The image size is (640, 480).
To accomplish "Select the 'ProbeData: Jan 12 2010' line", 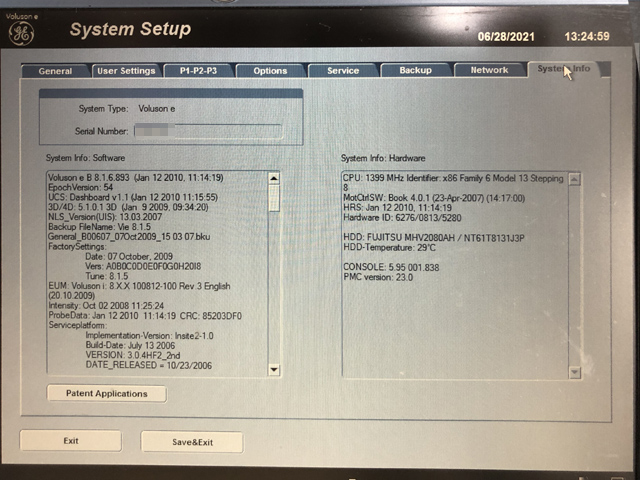I will (145, 316).
